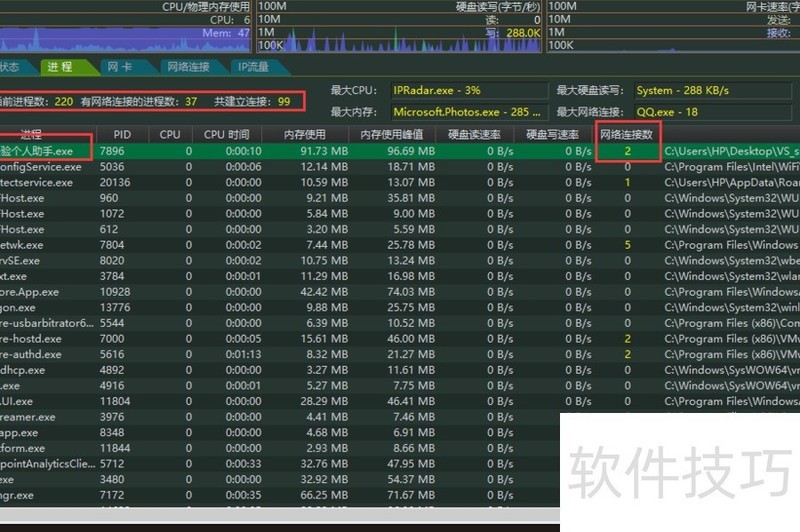Sort by the PID column header
The height and width of the screenshot is (532, 800).
122,135
